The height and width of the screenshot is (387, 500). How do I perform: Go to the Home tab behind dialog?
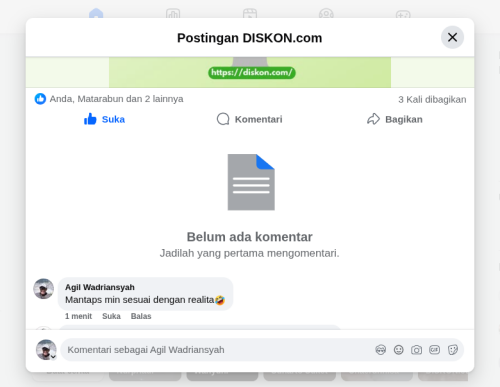click(x=96, y=14)
